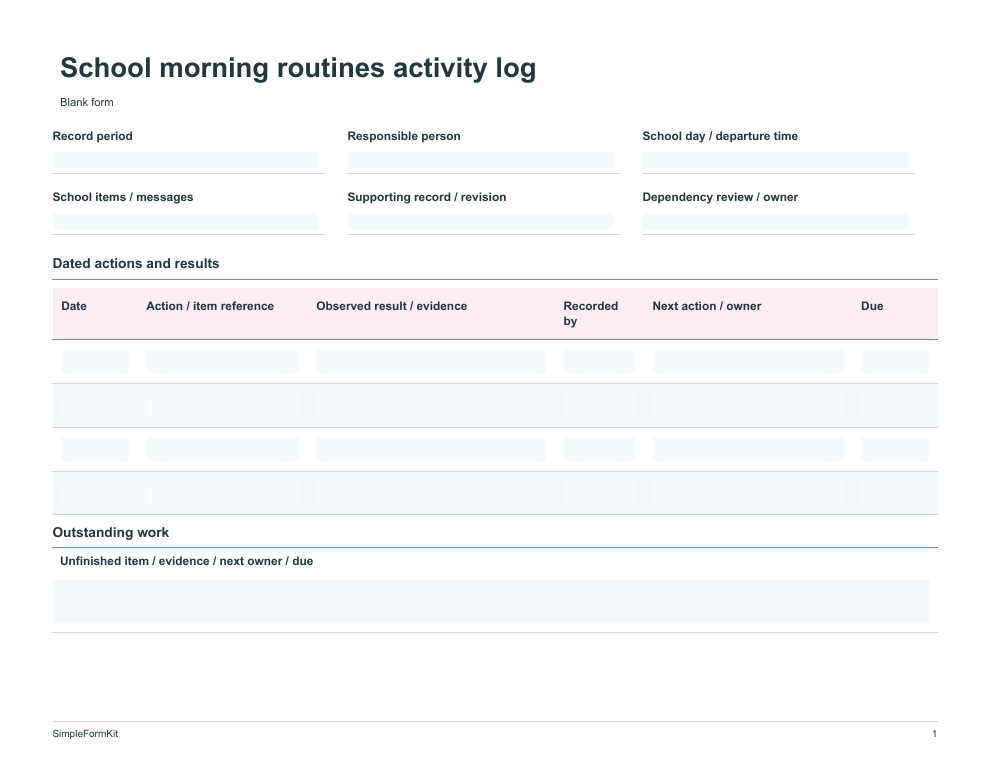Screen dimensions: 990x765
Task: Click the 'Supporting record / revision' label
Action: coord(426,197)
